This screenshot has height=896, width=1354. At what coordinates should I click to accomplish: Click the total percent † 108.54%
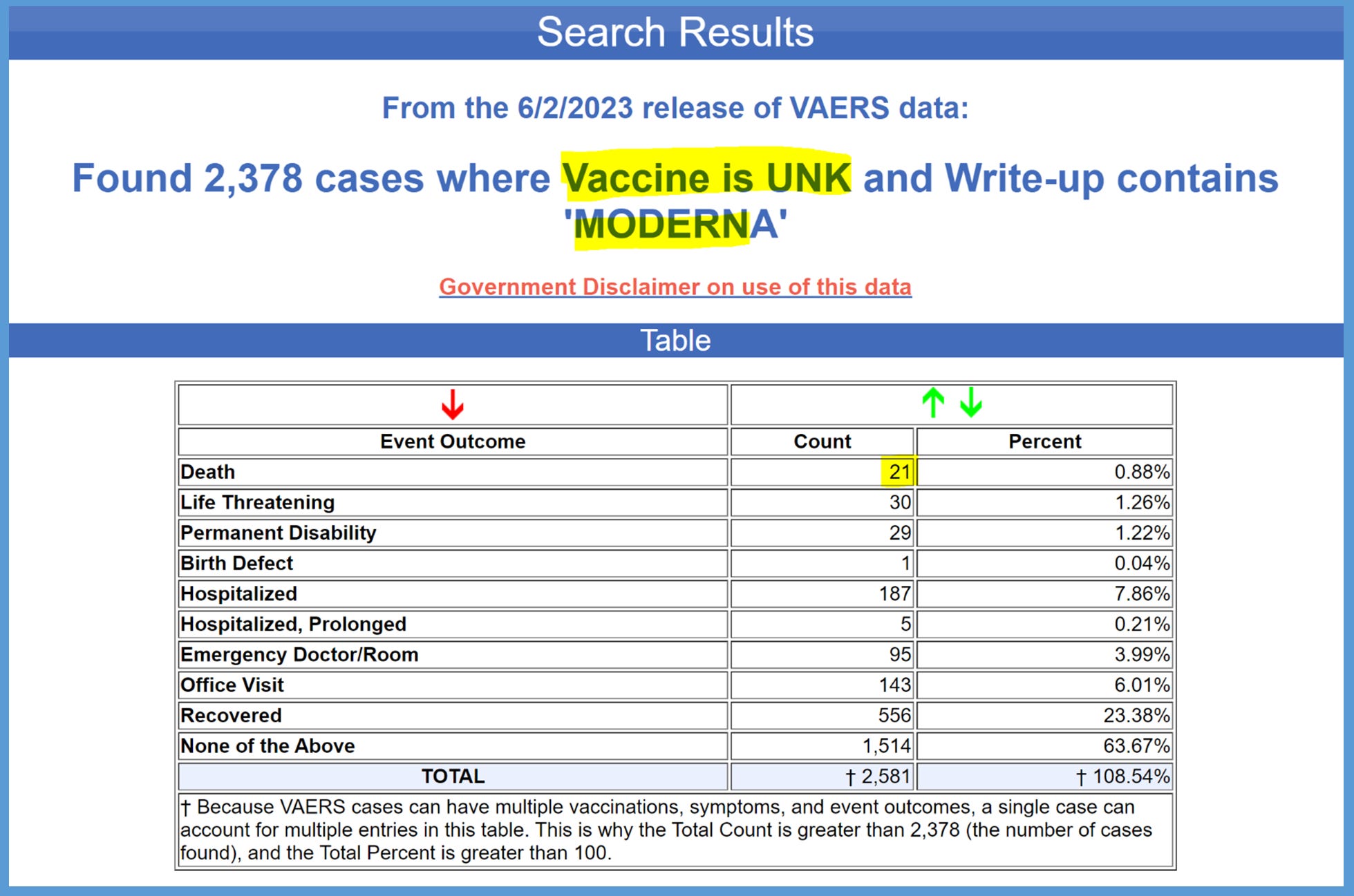1044,776
